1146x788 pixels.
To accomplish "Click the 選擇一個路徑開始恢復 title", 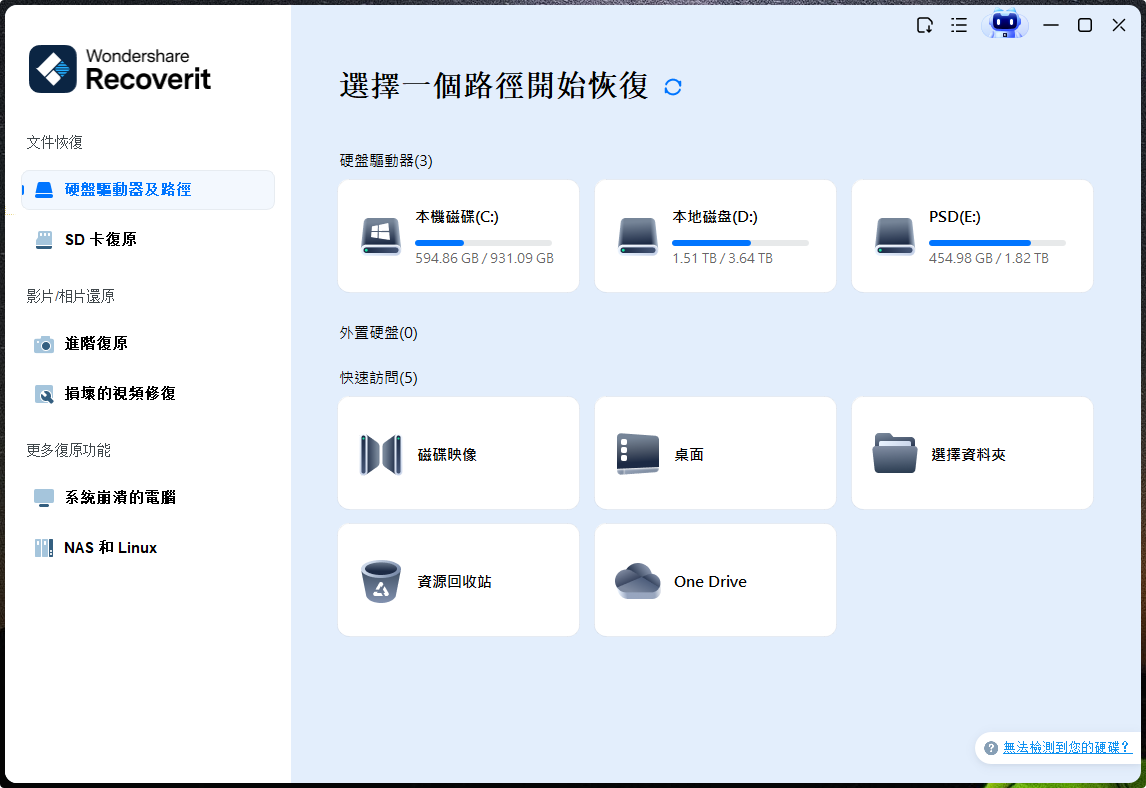I will pyautogui.click(x=494, y=86).
